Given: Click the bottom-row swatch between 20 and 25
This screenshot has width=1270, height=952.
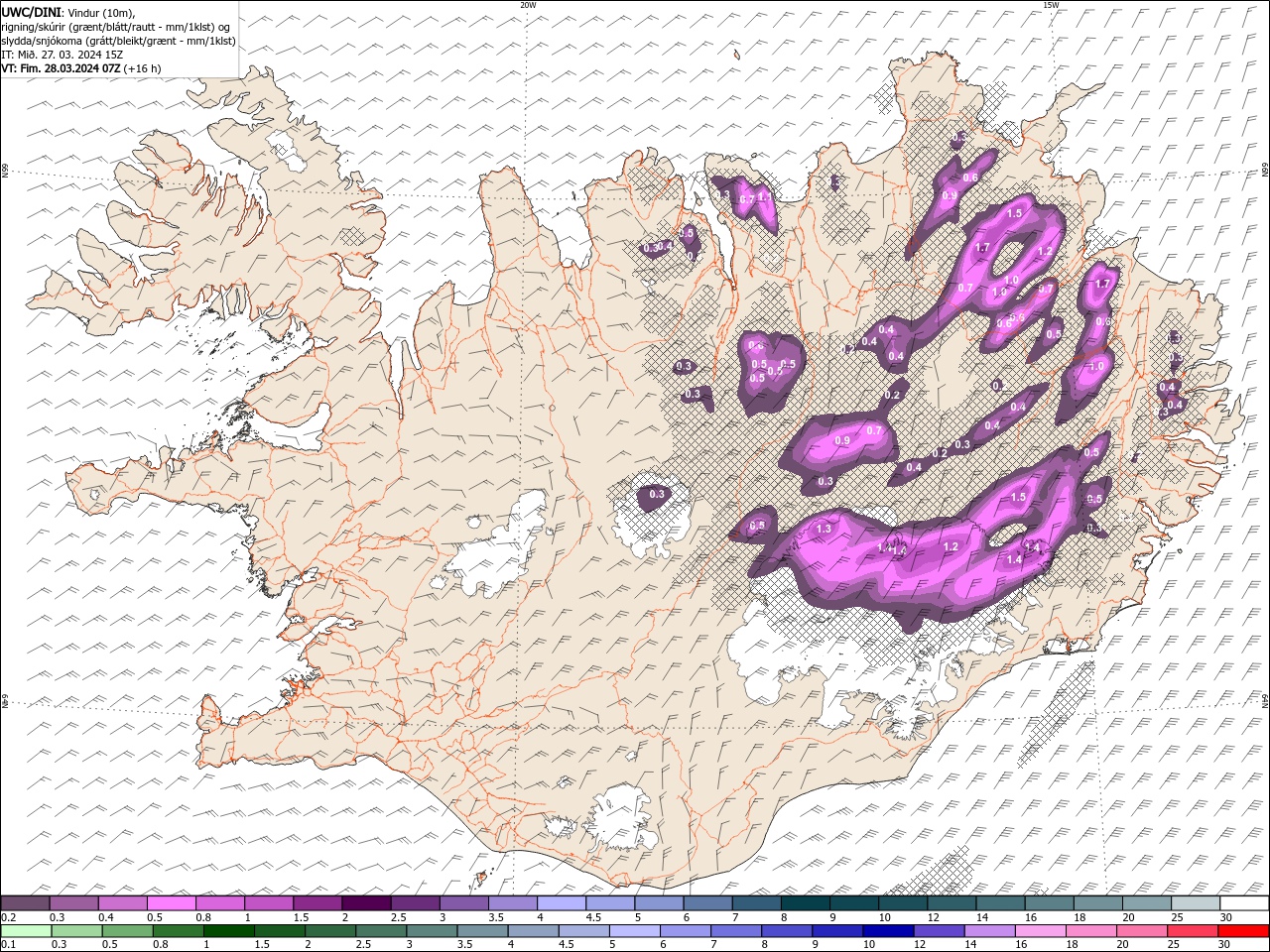Looking at the screenshot, I should coord(1141,931).
